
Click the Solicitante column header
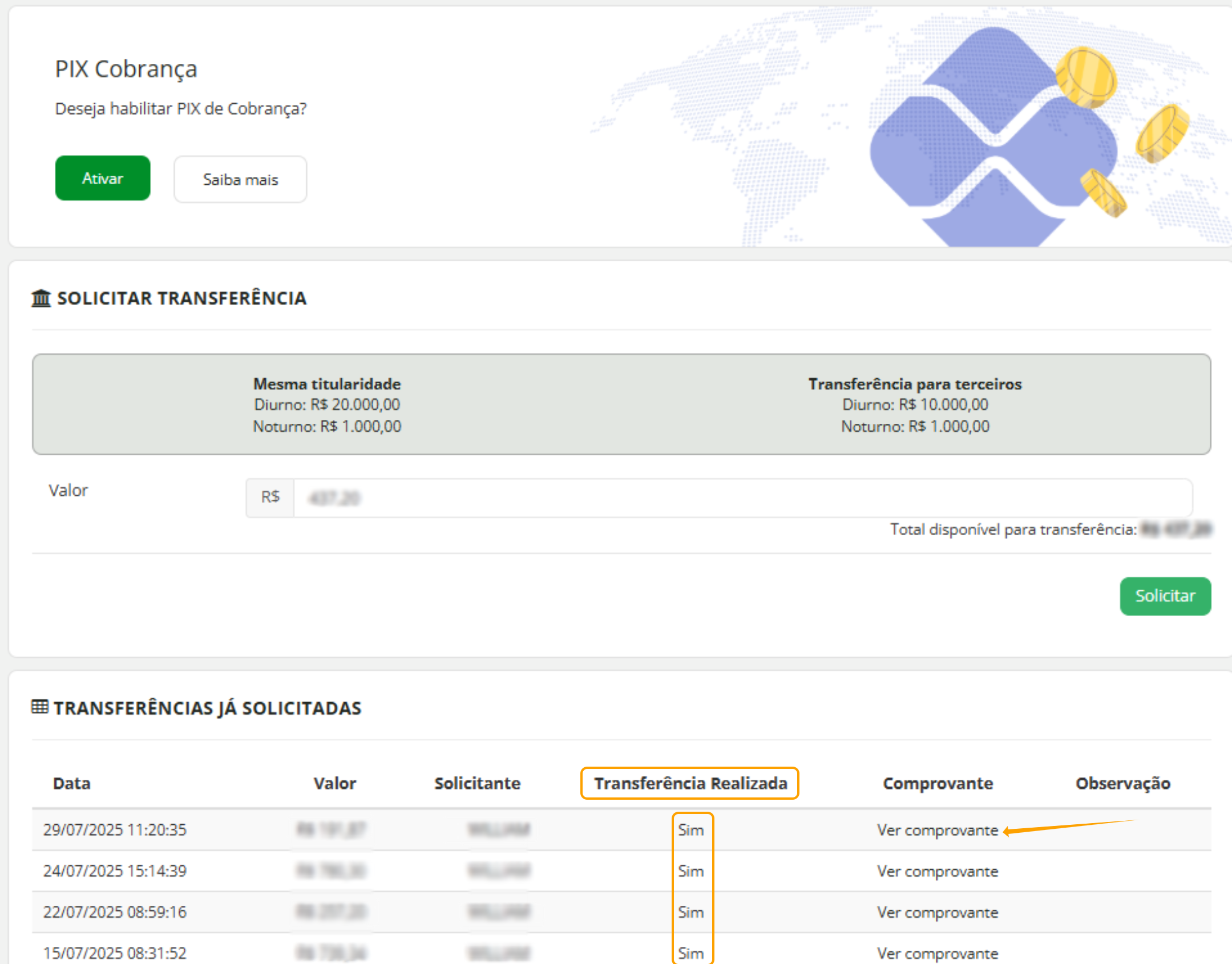[x=477, y=783]
